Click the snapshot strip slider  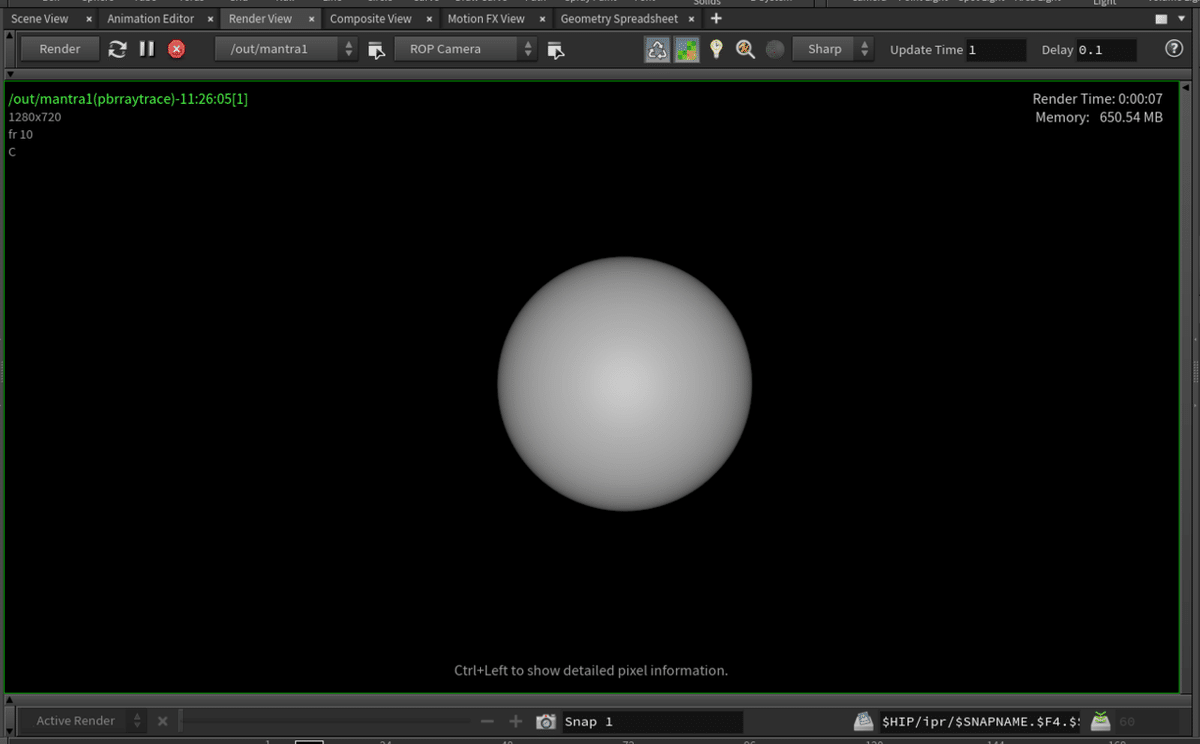coord(324,721)
